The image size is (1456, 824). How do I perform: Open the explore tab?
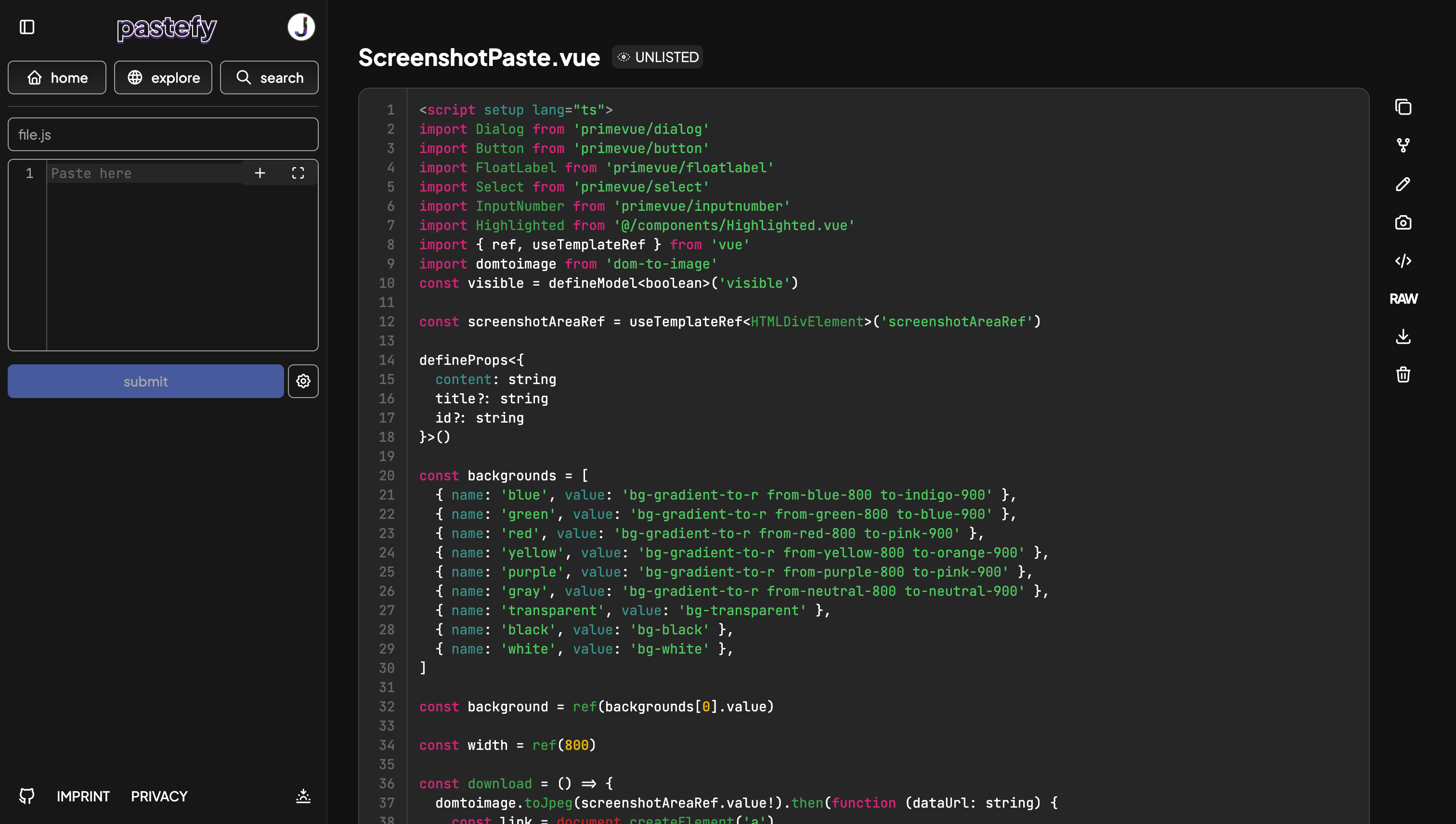click(163, 77)
